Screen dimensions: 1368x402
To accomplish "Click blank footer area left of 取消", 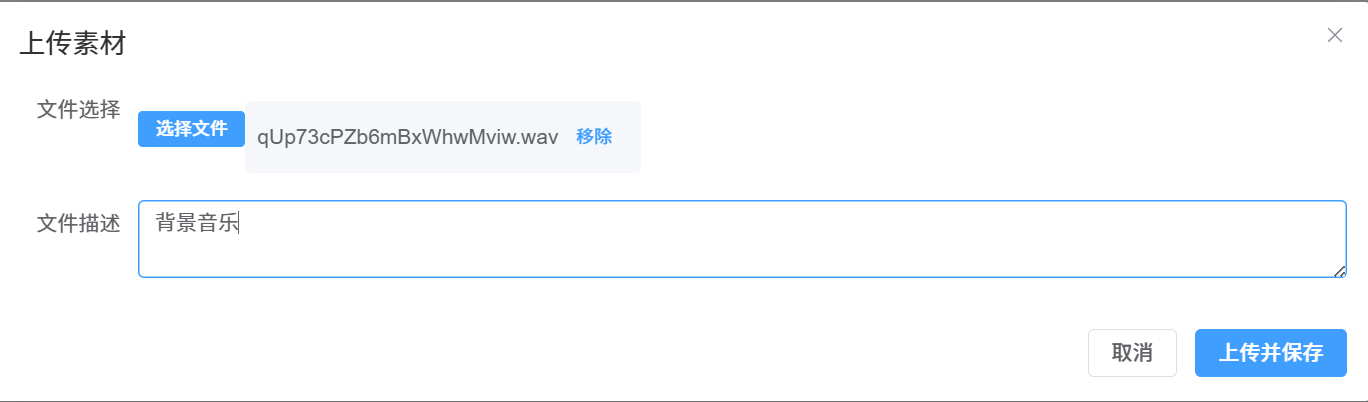I will point(600,353).
